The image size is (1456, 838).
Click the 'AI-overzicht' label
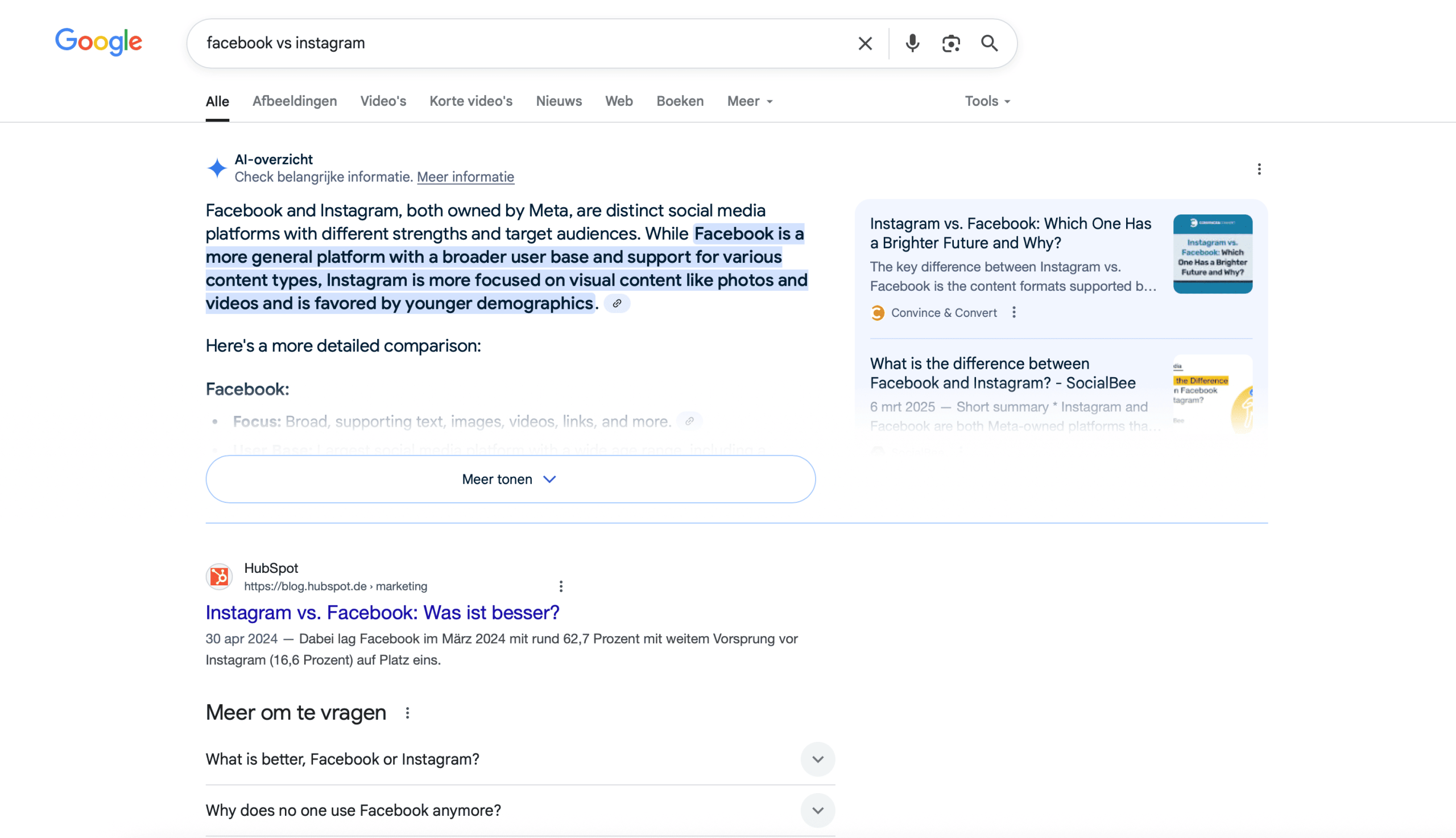pyautogui.click(x=273, y=159)
